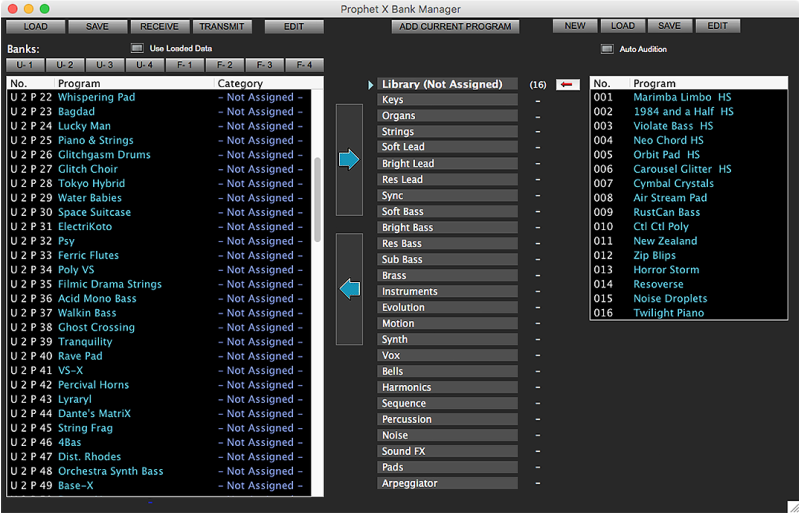Select the Sub Bass category
The image size is (800, 513).
tap(447, 260)
